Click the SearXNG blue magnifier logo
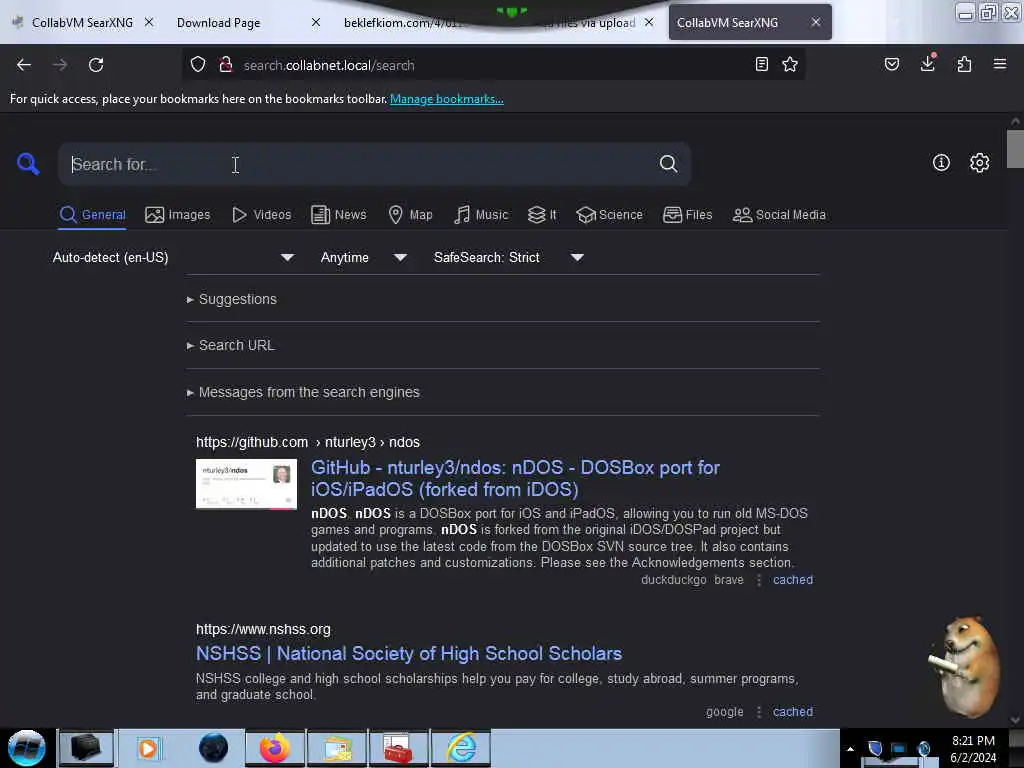This screenshot has height=768, width=1024. [28, 163]
